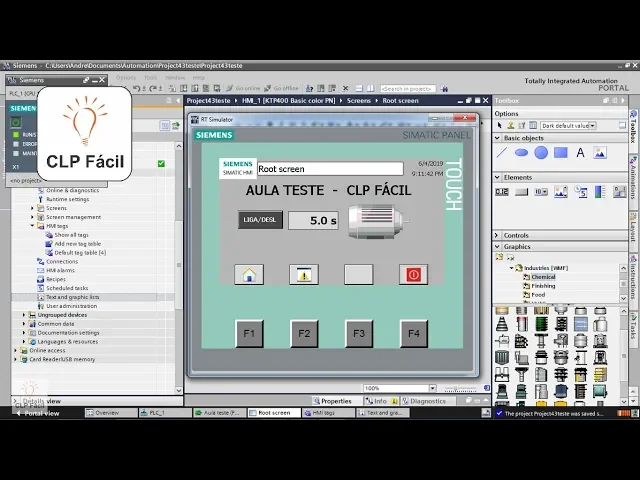Click the Redo toolbar icon
This screenshot has width=640, height=480.
[153, 88]
